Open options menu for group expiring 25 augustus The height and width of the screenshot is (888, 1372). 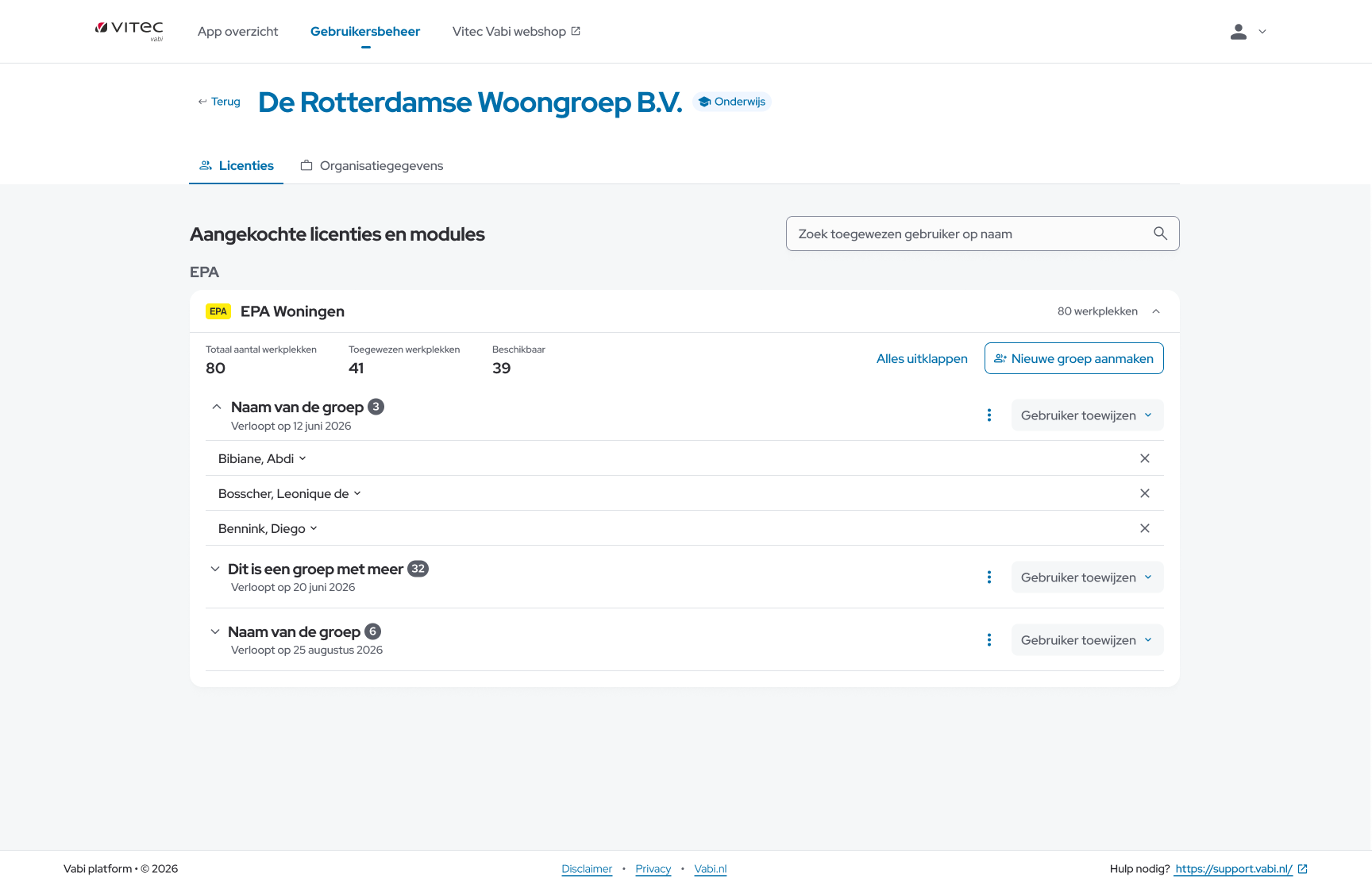click(x=989, y=640)
